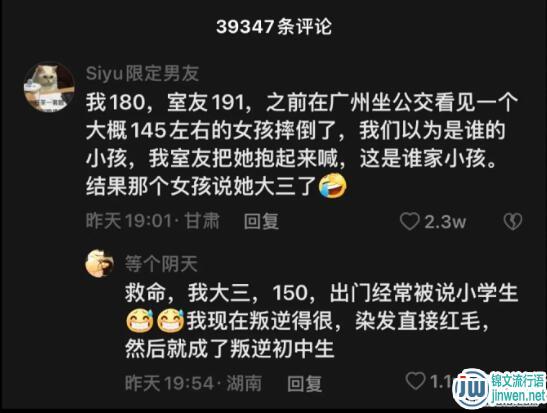The image size is (547, 413).
Task: Like the 等个阴天 reply with heart icon
Action: [415, 381]
